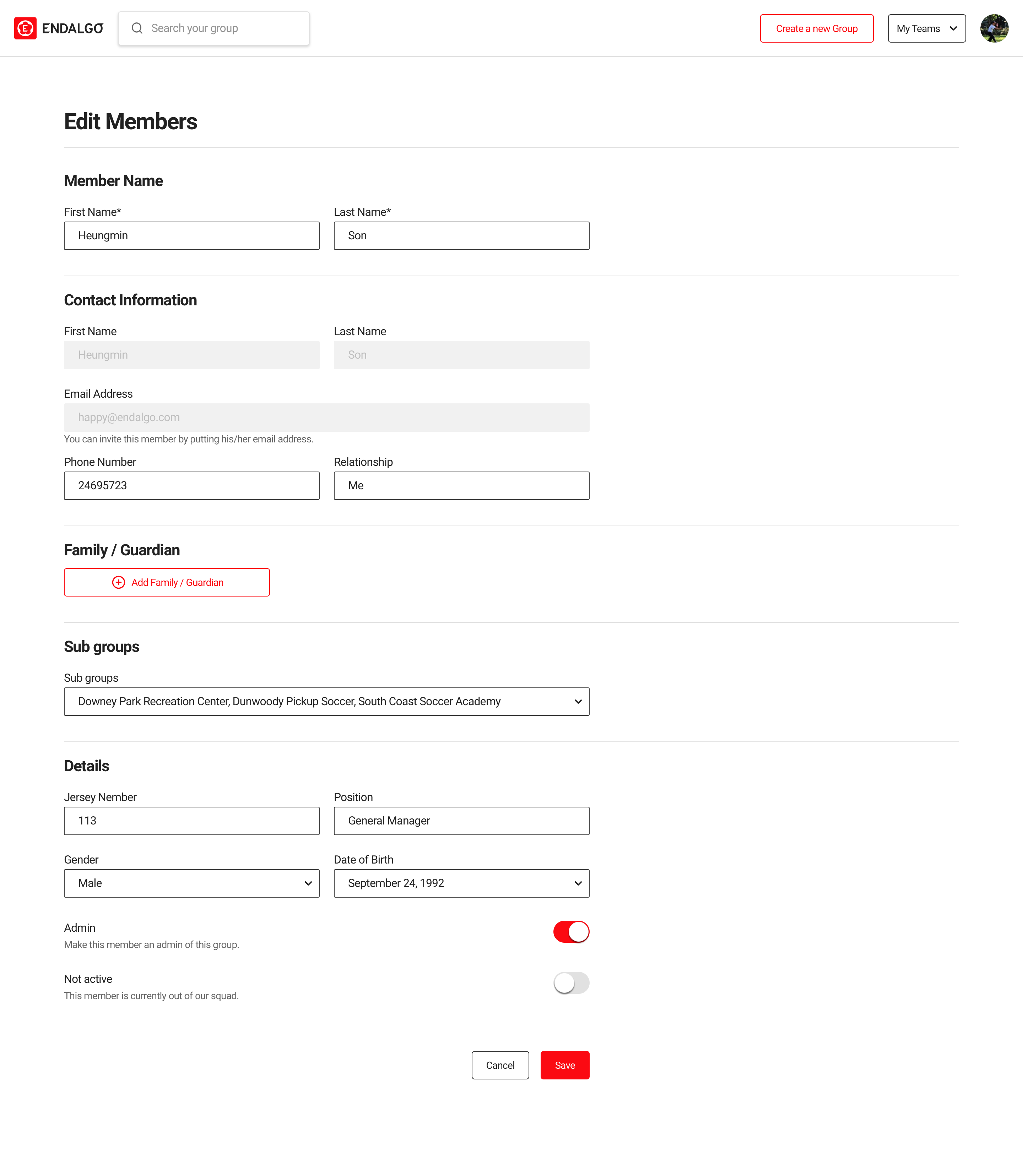Image resolution: width=1023 pixels, height=1176 pixels.
Task: Click the plus circle icon for guardian
Action: click(119, 582)
